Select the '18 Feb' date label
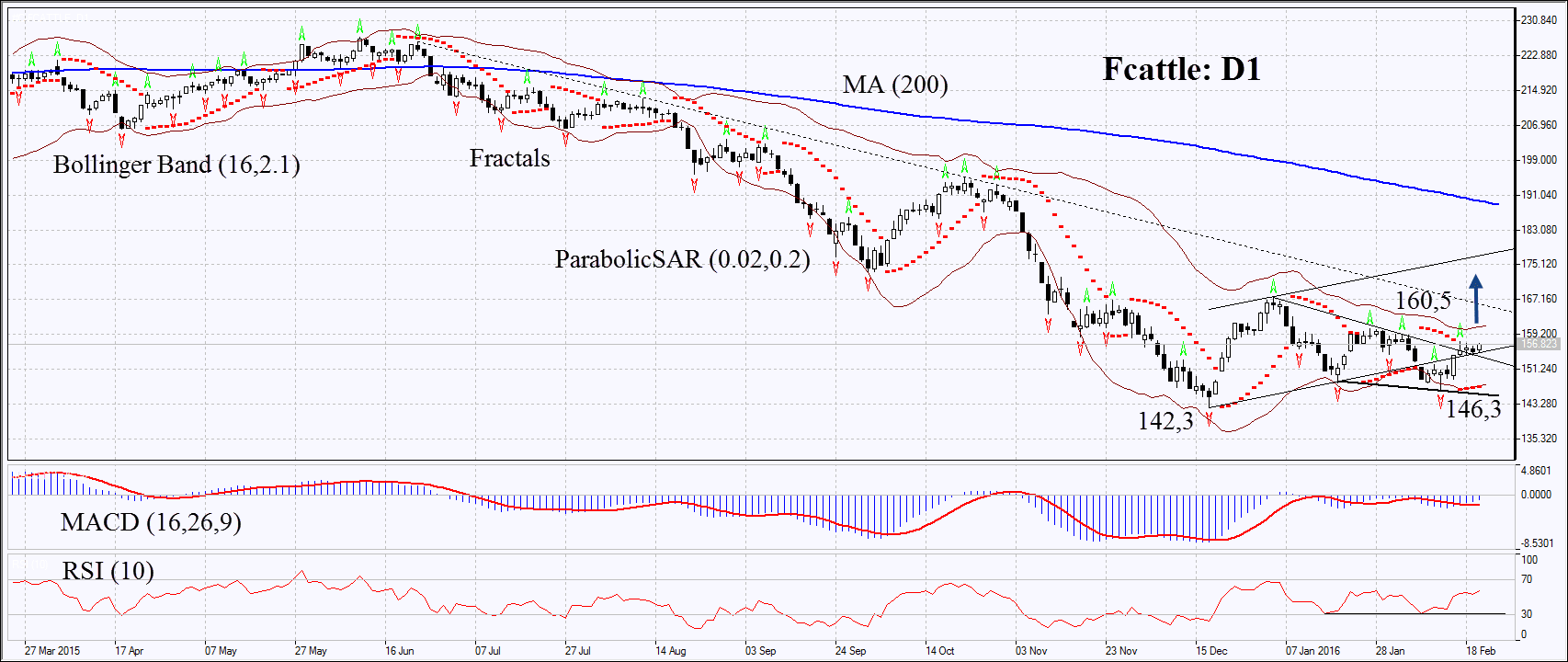 [x=1481, y=651]
